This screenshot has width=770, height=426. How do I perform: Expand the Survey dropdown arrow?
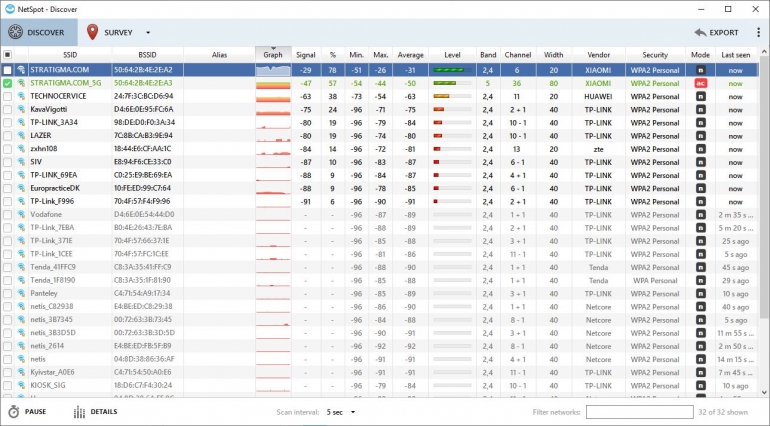pos(148,33)
